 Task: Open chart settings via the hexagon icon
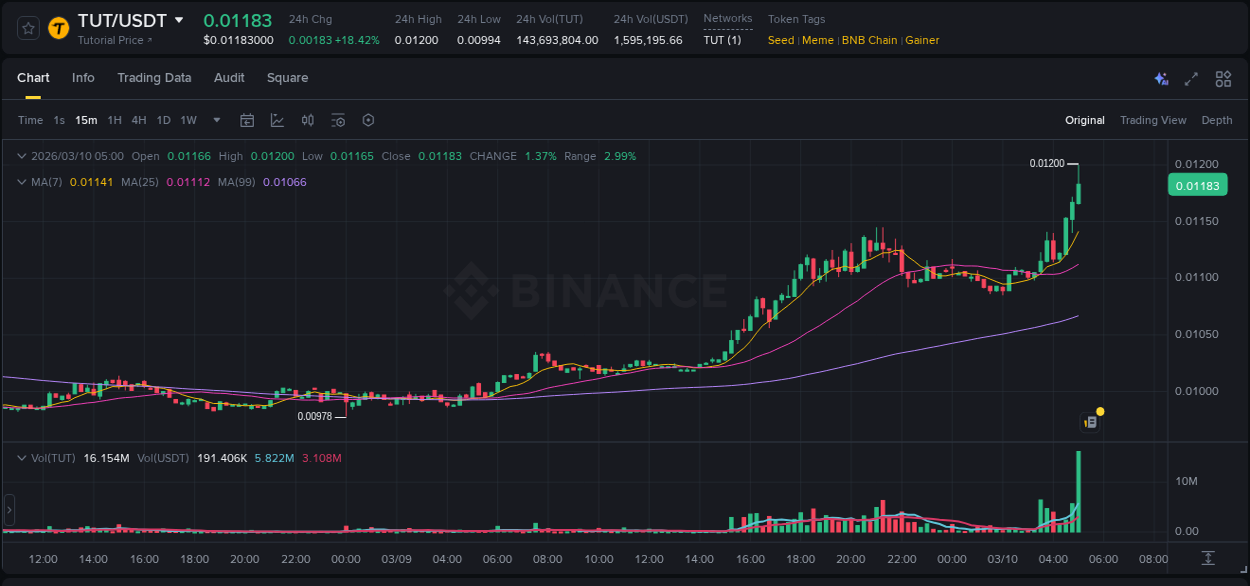click(368, 120)
